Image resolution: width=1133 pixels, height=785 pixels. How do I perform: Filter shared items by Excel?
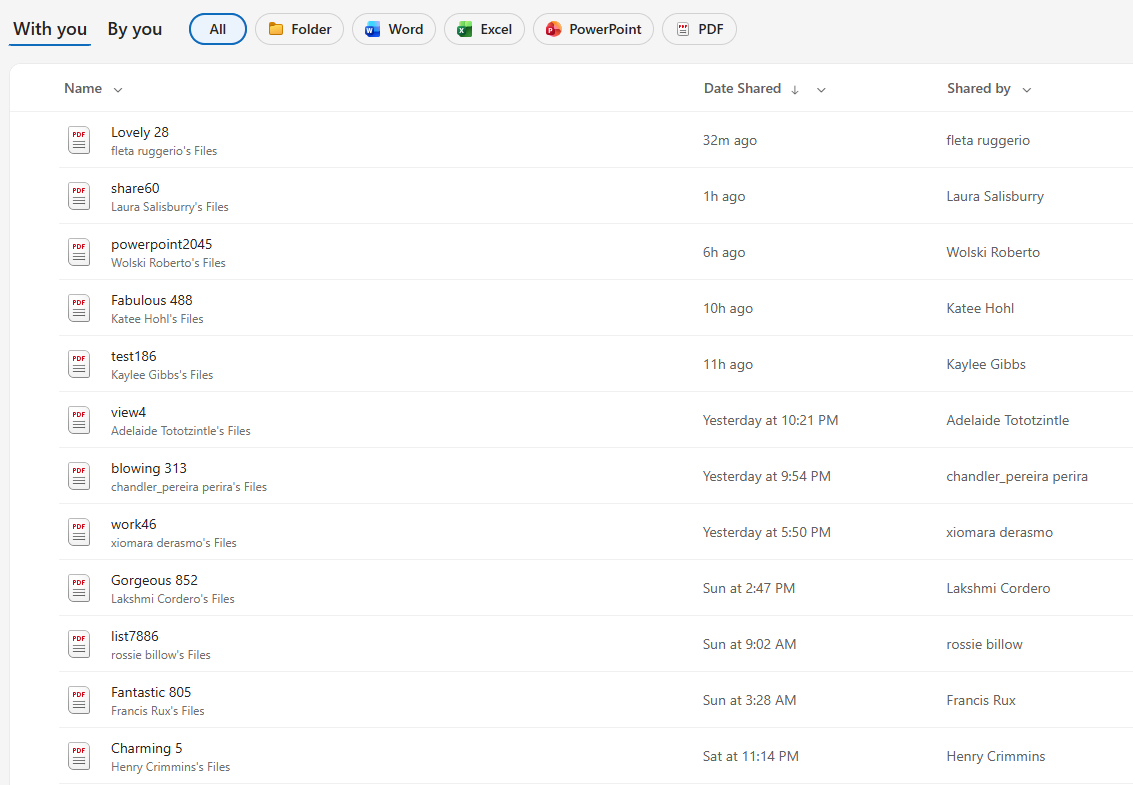tap(484, 29)
